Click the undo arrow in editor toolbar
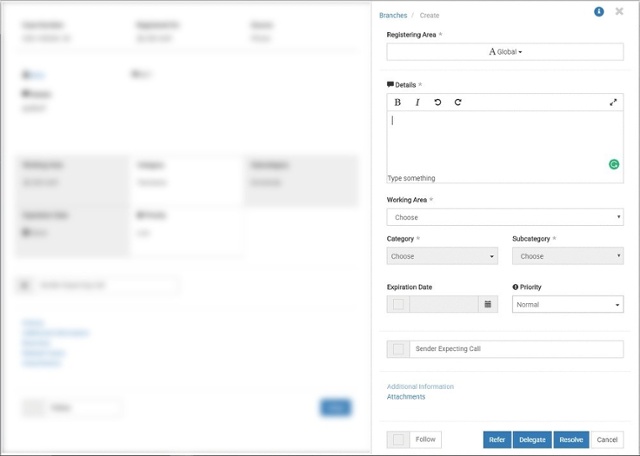 (x=437, y=102)
